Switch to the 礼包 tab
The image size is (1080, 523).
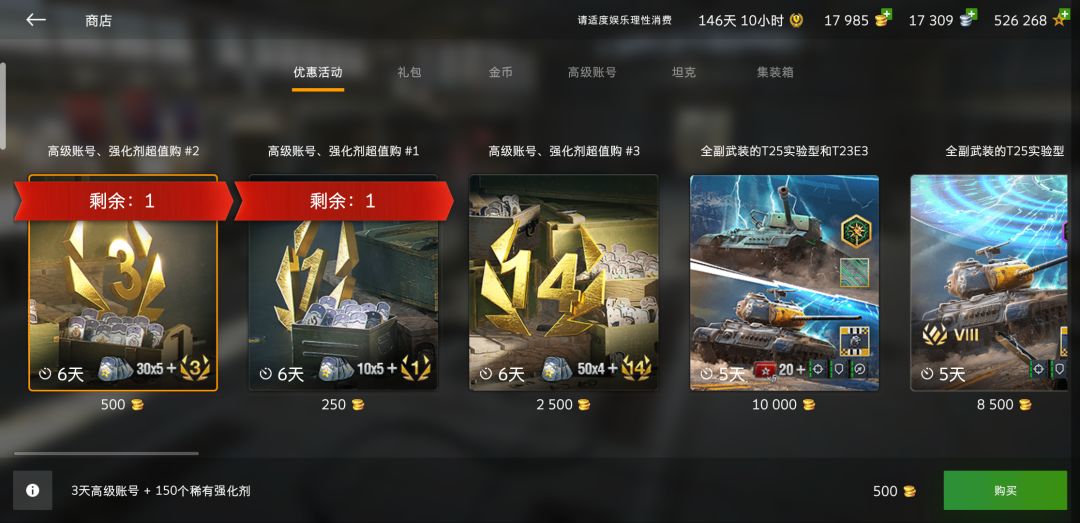pos(409,72)
